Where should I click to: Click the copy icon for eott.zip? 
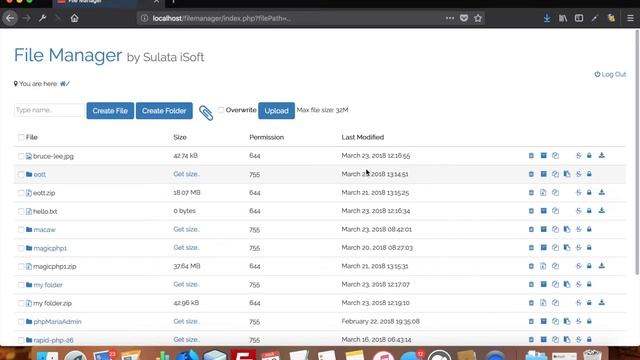(555, 192)
